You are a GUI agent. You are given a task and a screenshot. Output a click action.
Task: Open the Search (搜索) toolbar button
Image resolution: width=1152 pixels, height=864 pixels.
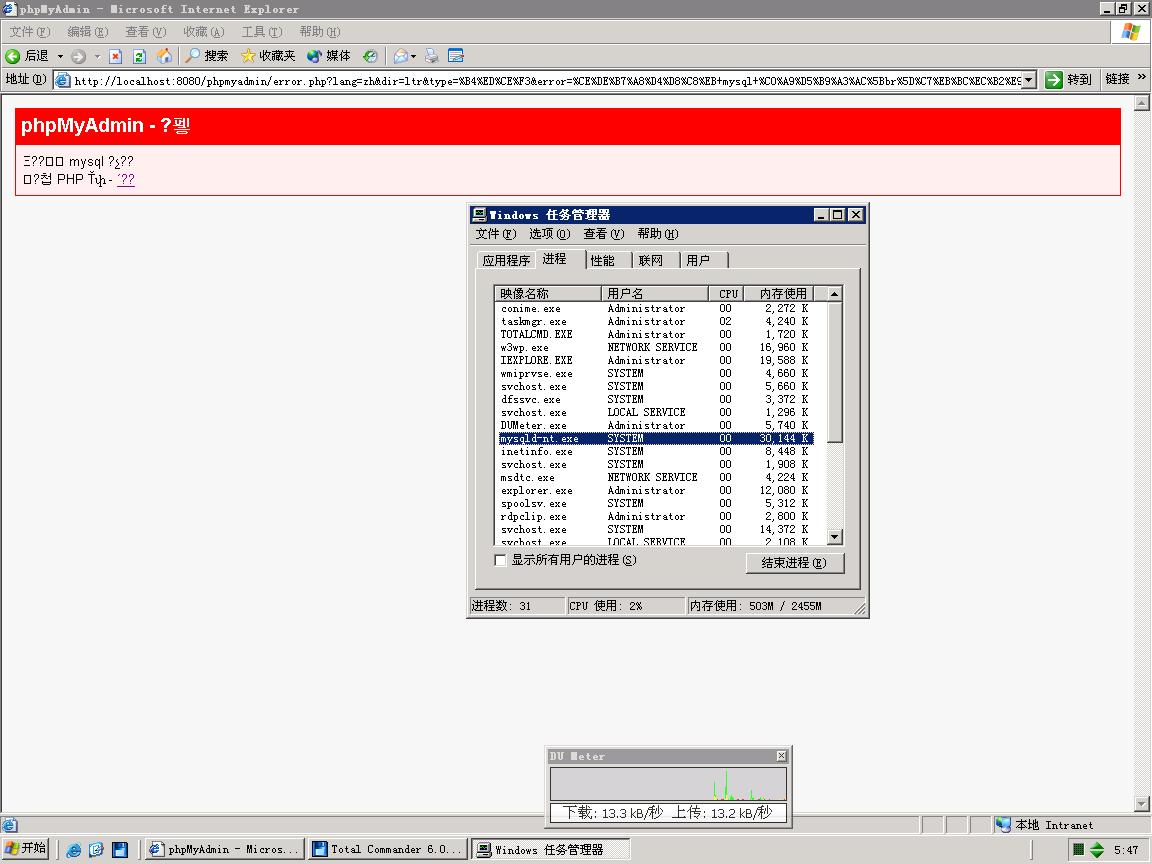tap(206, 56)
